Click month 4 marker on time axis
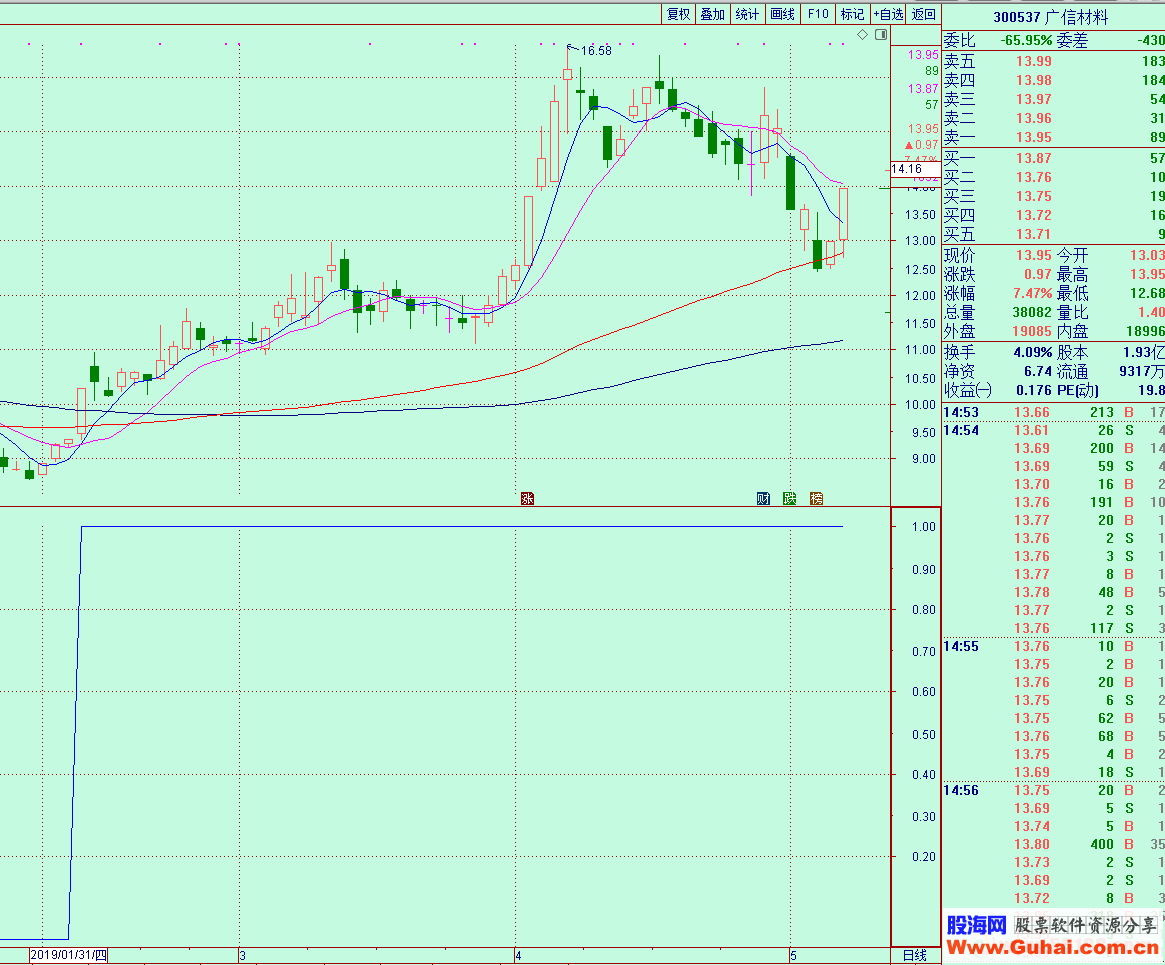 tap(519, 956)
